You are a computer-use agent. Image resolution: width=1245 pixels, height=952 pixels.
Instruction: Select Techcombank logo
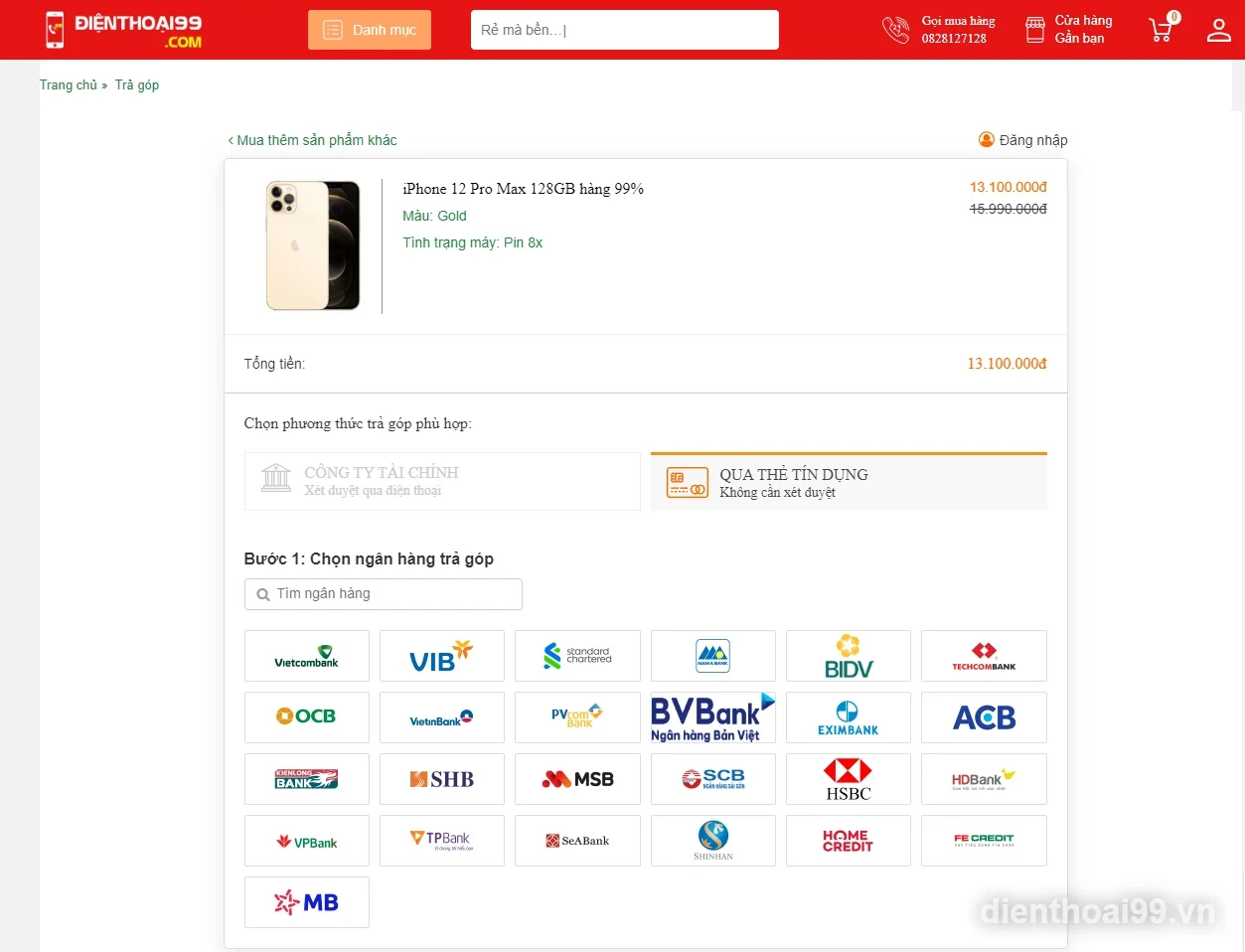[984, 656]
